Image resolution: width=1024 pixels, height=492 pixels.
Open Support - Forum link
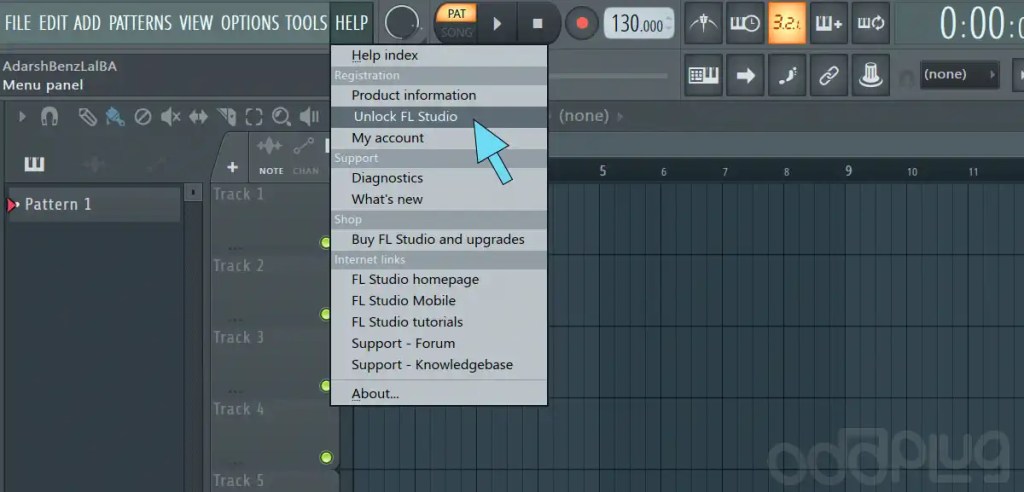(x=439, y=344)
